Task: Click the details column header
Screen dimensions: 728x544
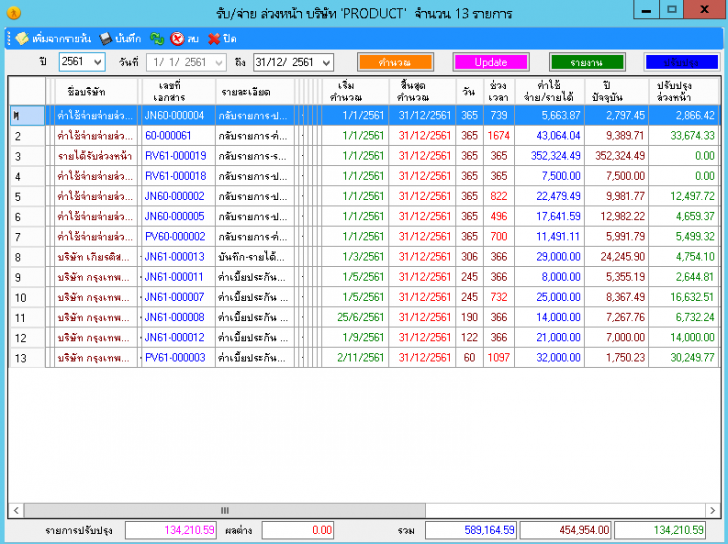Action: [x=255, y=91]
